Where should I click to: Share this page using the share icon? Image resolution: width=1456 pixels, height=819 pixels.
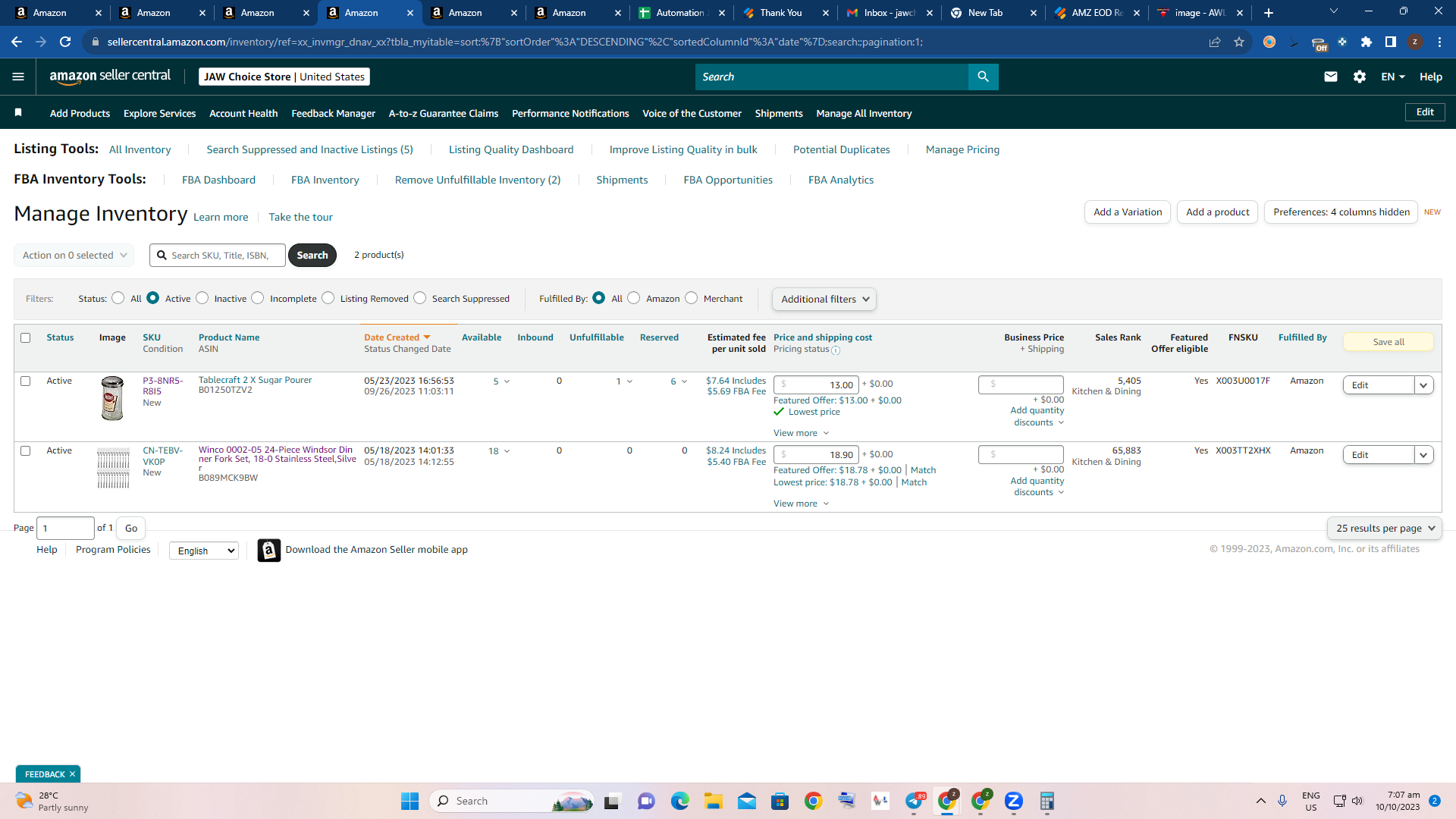point(1215,42)
